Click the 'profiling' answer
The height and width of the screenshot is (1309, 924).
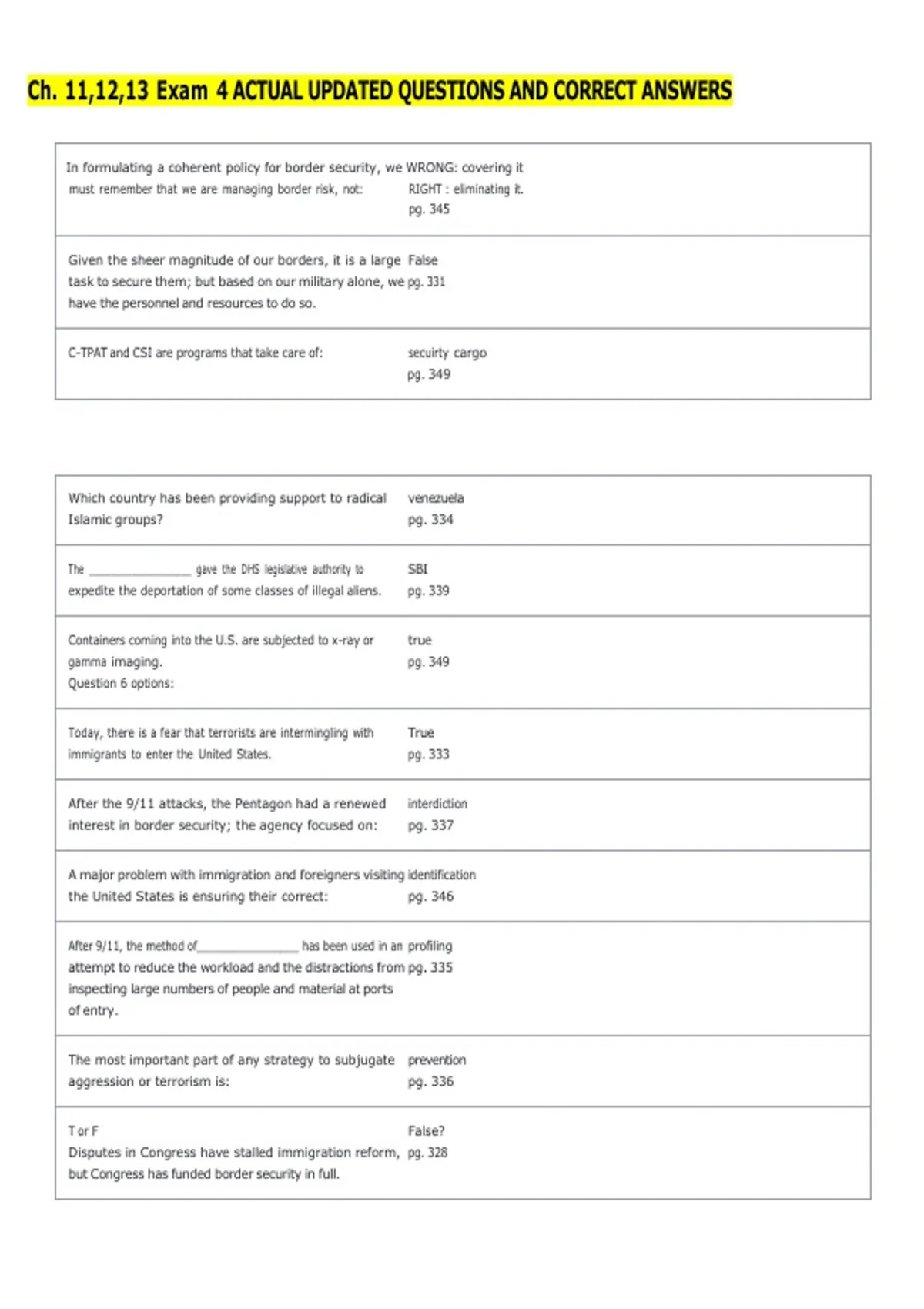[x=430, y=946]
